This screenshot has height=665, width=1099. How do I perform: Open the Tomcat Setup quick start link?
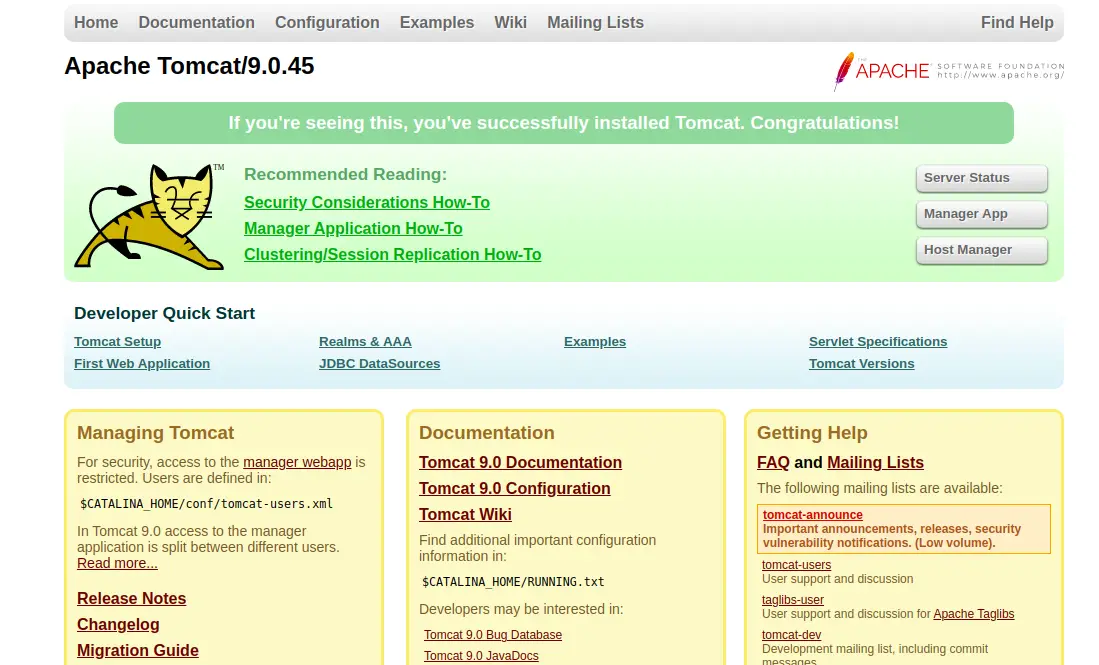(x=118, y=342)
